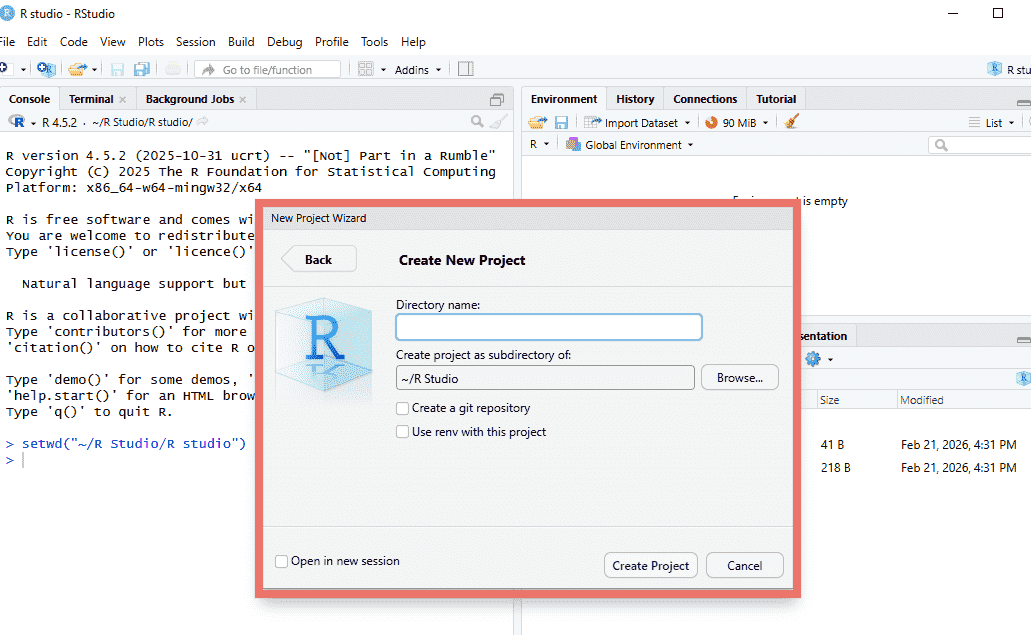This screenshot has width=1031, height=635.
Task: Click the Files pane gear icon
Action: click(813, 359)
